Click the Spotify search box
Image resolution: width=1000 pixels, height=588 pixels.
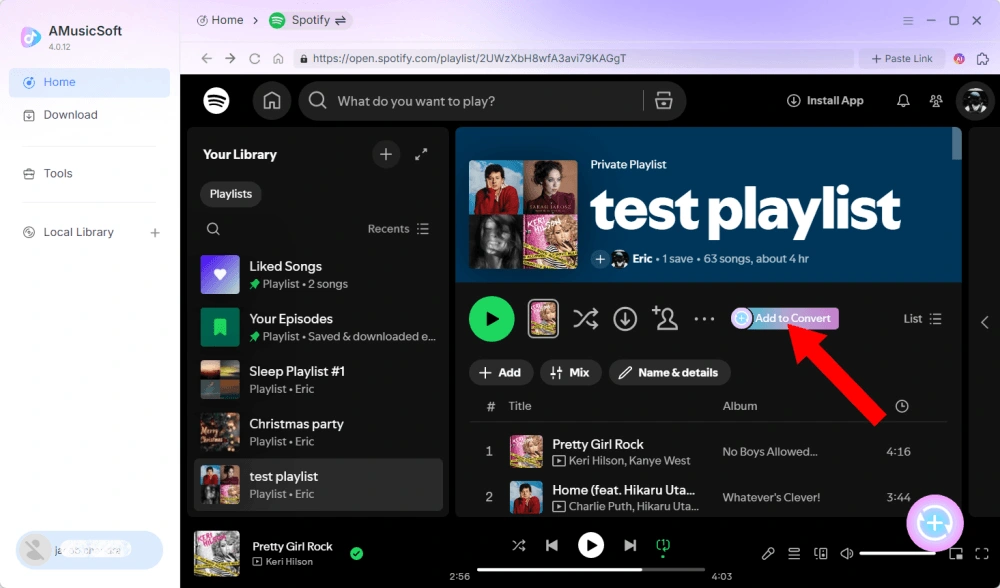[472, 101]
